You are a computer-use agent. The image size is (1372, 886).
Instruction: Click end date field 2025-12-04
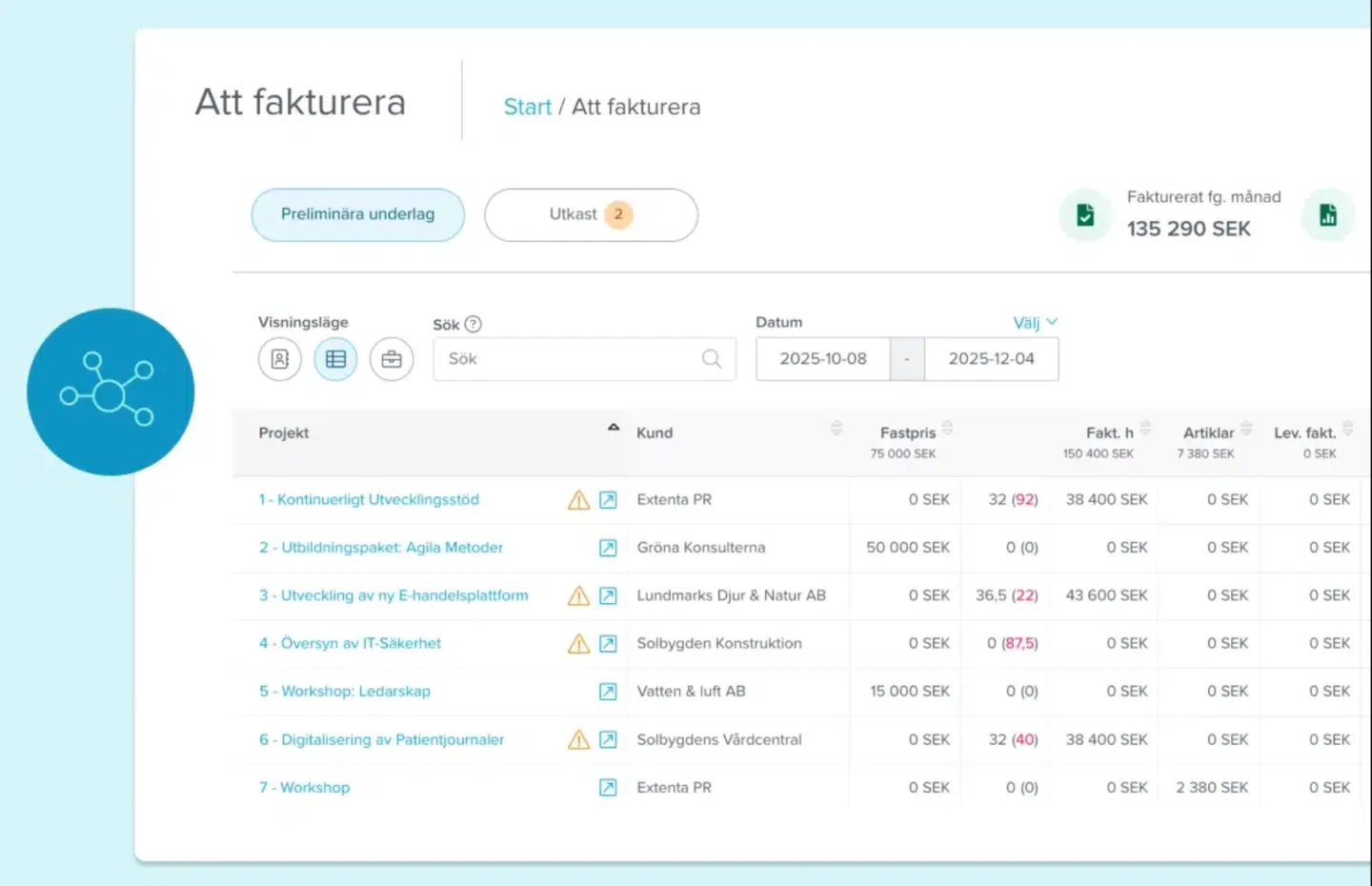point(991,359)
